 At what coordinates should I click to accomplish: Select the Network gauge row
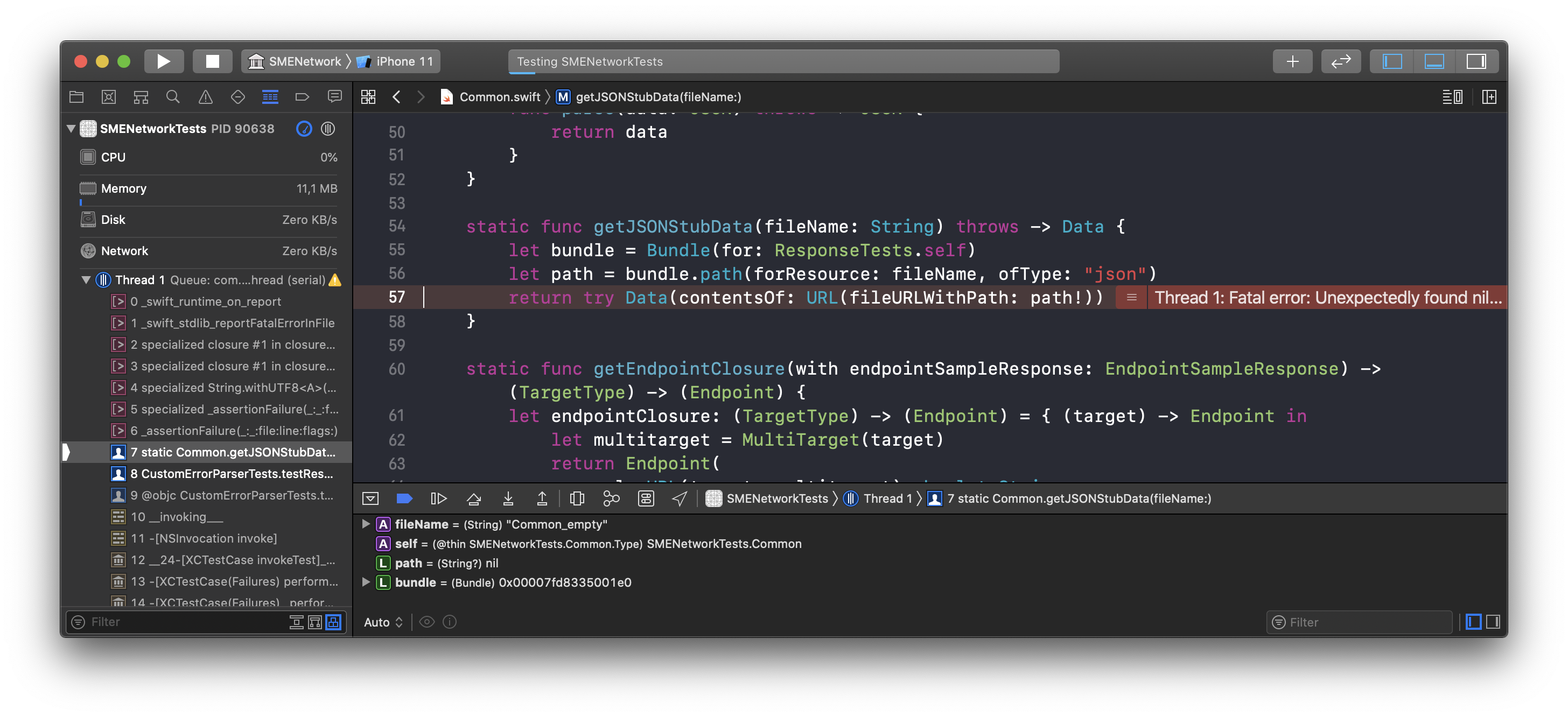tap(208, 251)
